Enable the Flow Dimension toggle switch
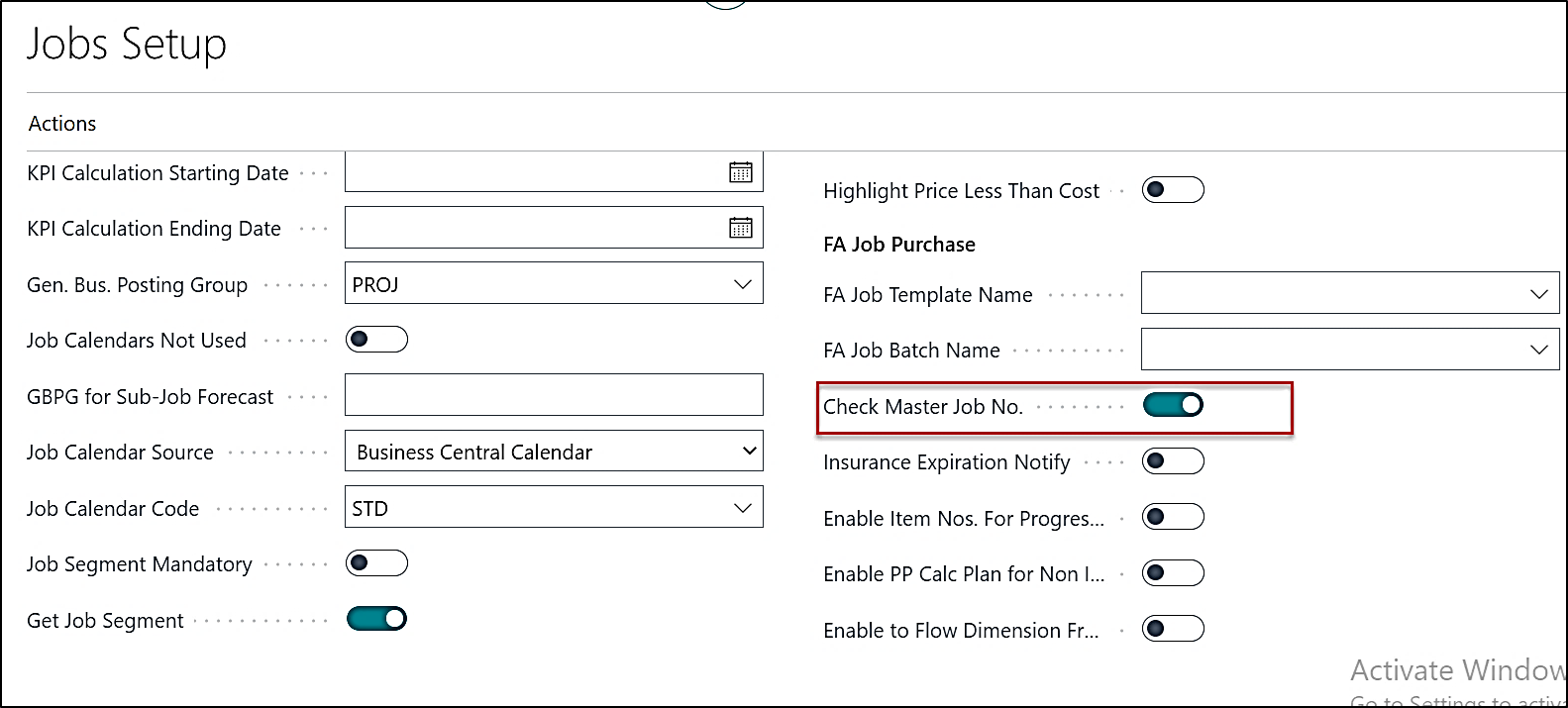This screenshot has width=1568, height=708. [x=1173, y=629]
